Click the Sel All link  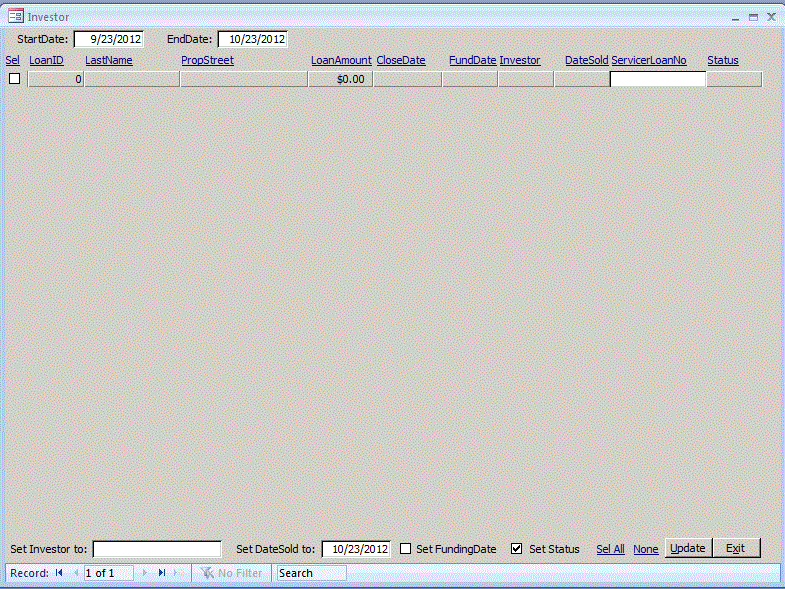point(610,549)
